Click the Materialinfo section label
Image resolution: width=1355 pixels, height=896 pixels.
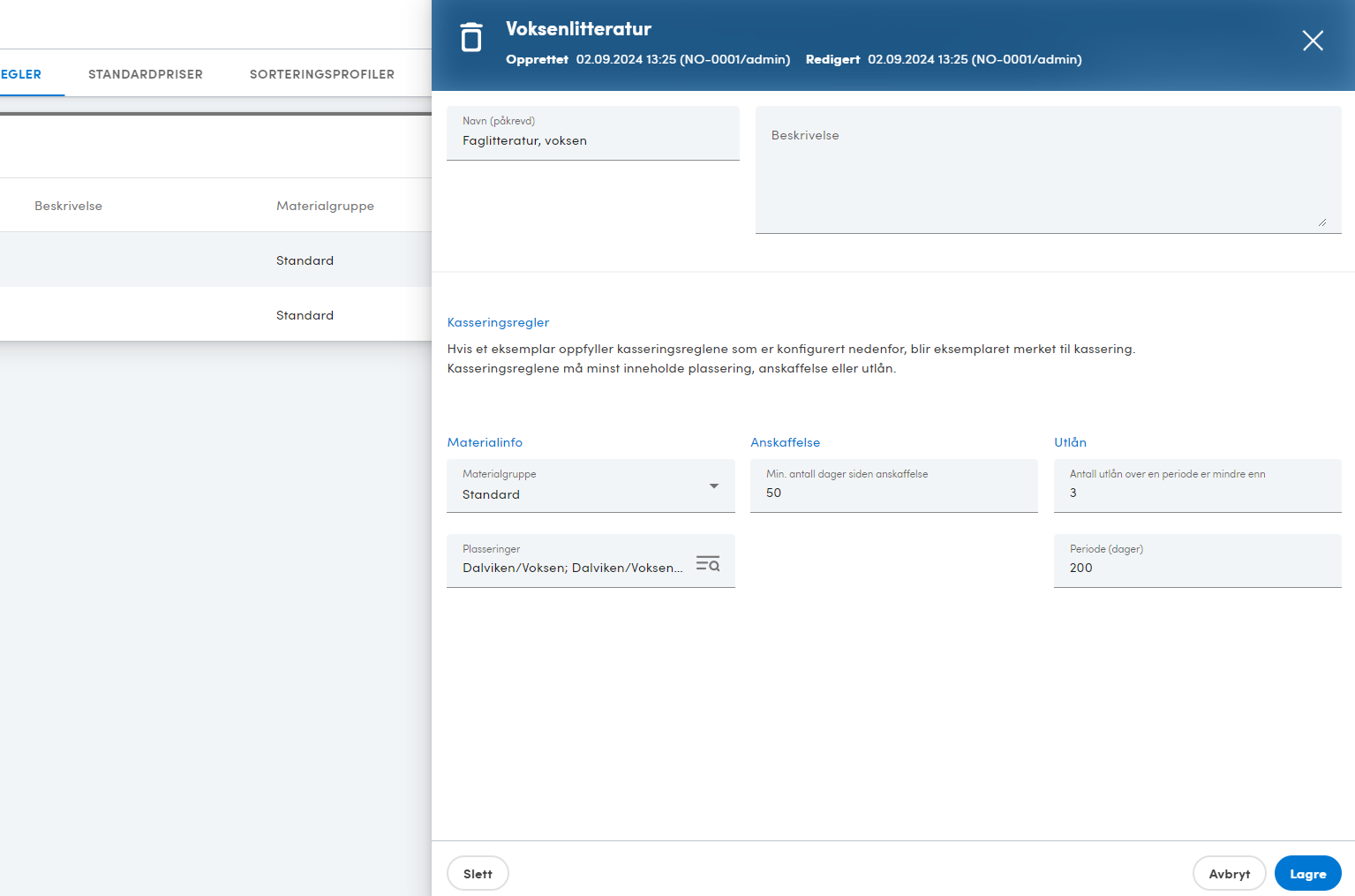(485, 442)
